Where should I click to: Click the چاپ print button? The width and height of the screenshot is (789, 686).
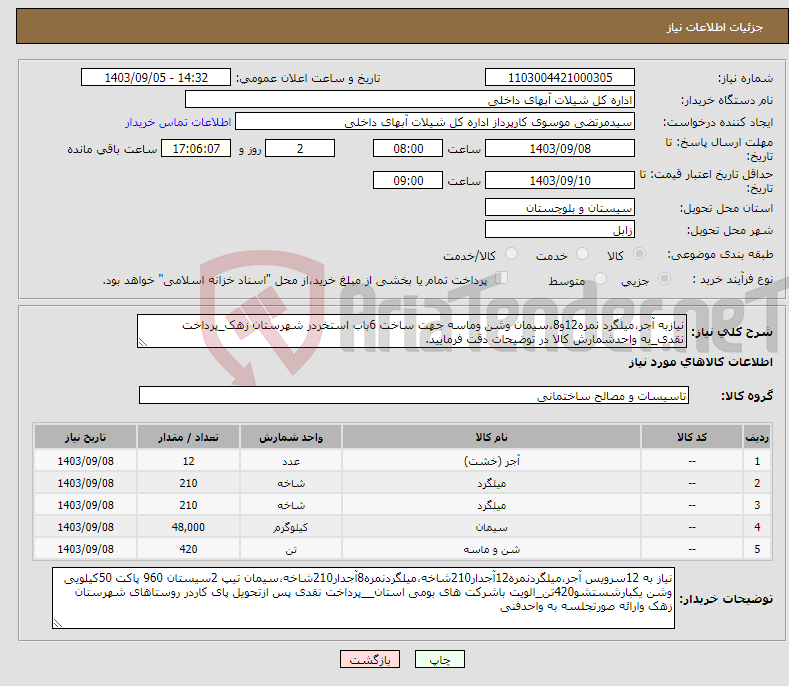coord(439,659)
